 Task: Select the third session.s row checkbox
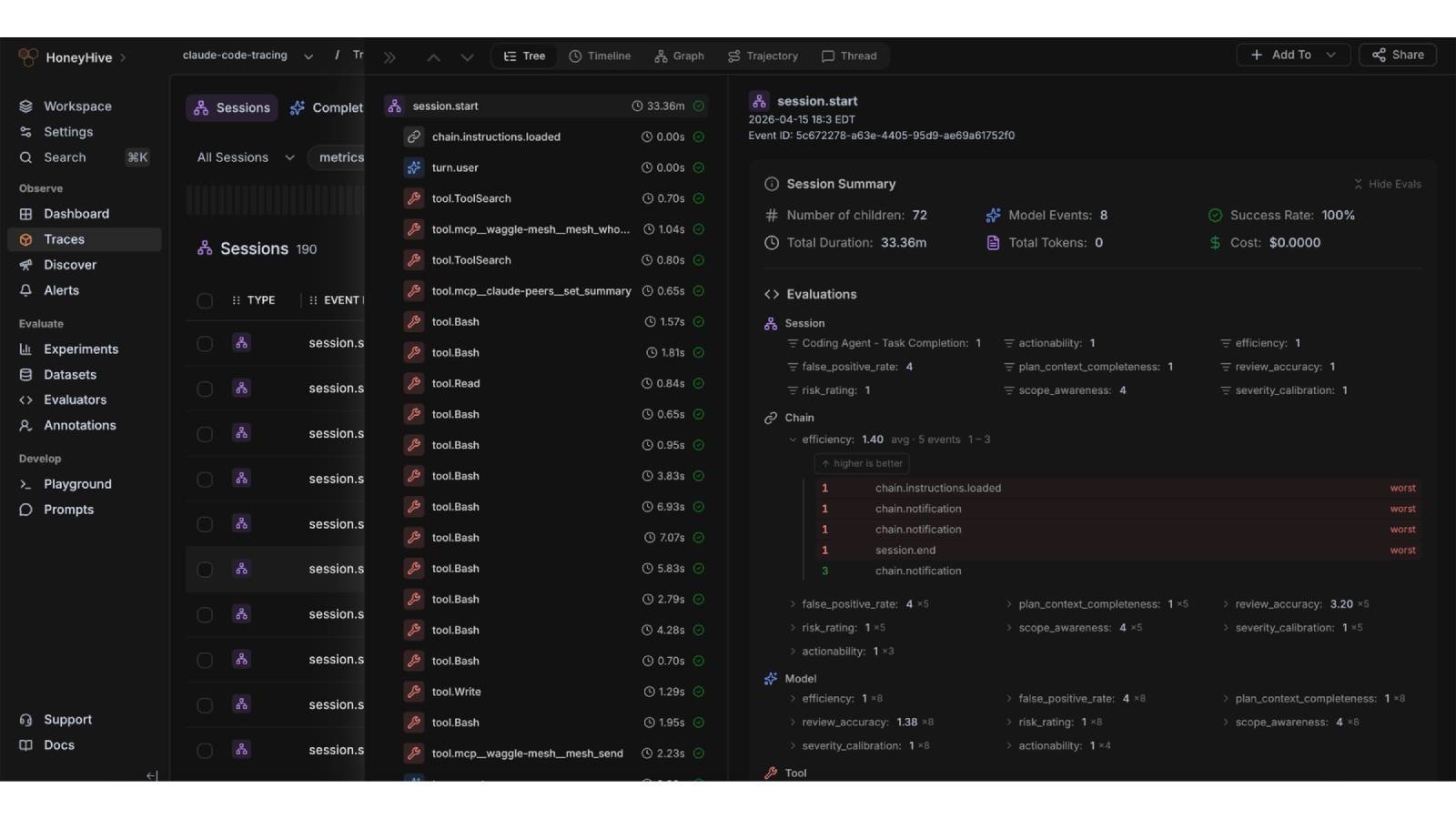click(x=205, y=434)
